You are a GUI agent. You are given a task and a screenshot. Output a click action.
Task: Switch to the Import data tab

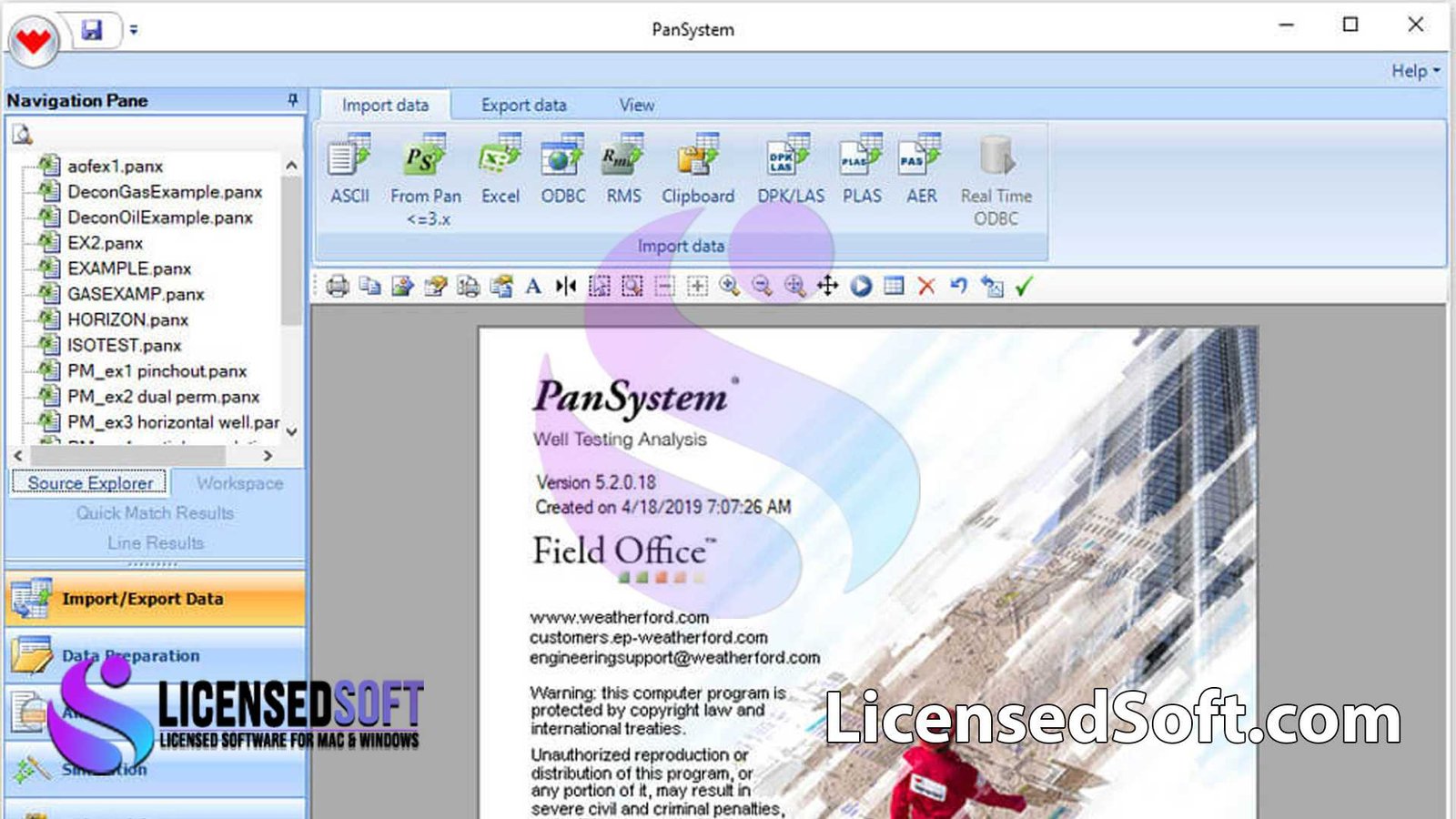point(385,106)
